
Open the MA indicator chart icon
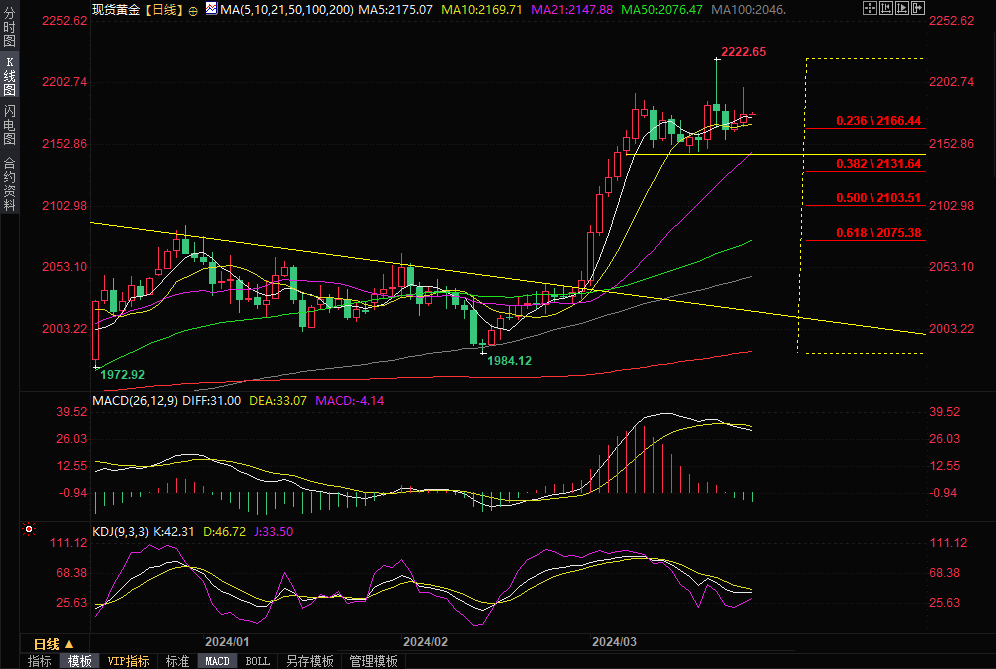pyautogui.click(x=211, y=8)
